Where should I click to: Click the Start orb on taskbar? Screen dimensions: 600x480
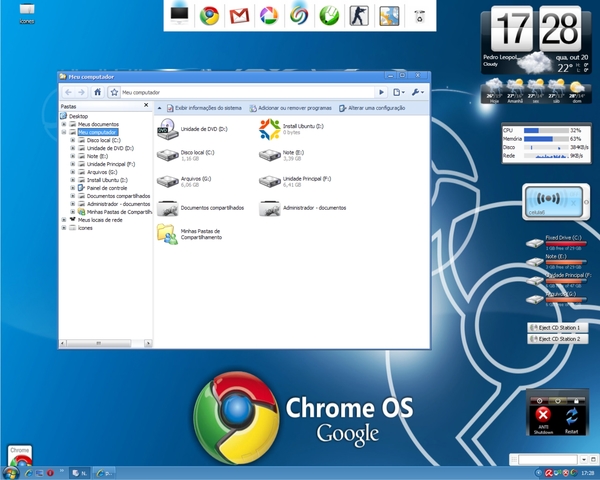[11, 473]
